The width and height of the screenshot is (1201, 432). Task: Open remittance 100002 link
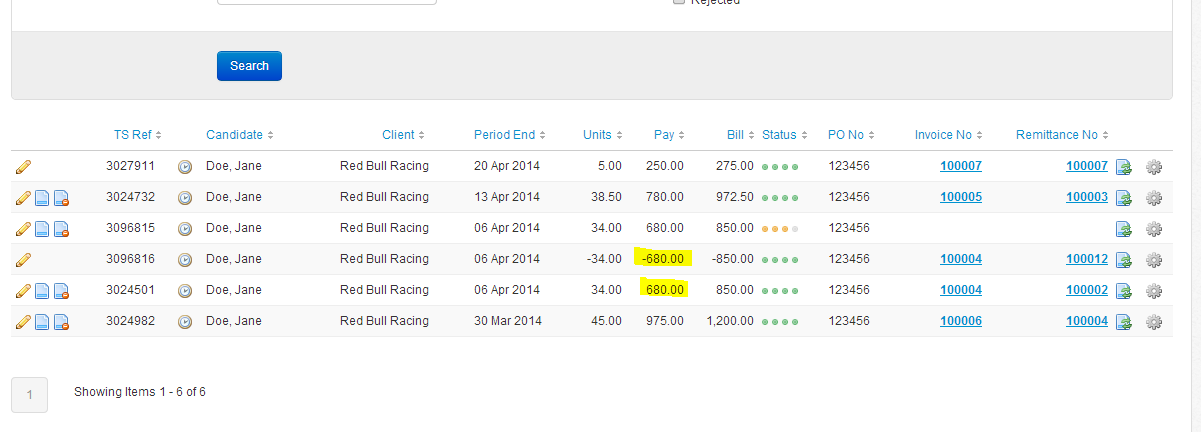click(x=1087, y=290)
